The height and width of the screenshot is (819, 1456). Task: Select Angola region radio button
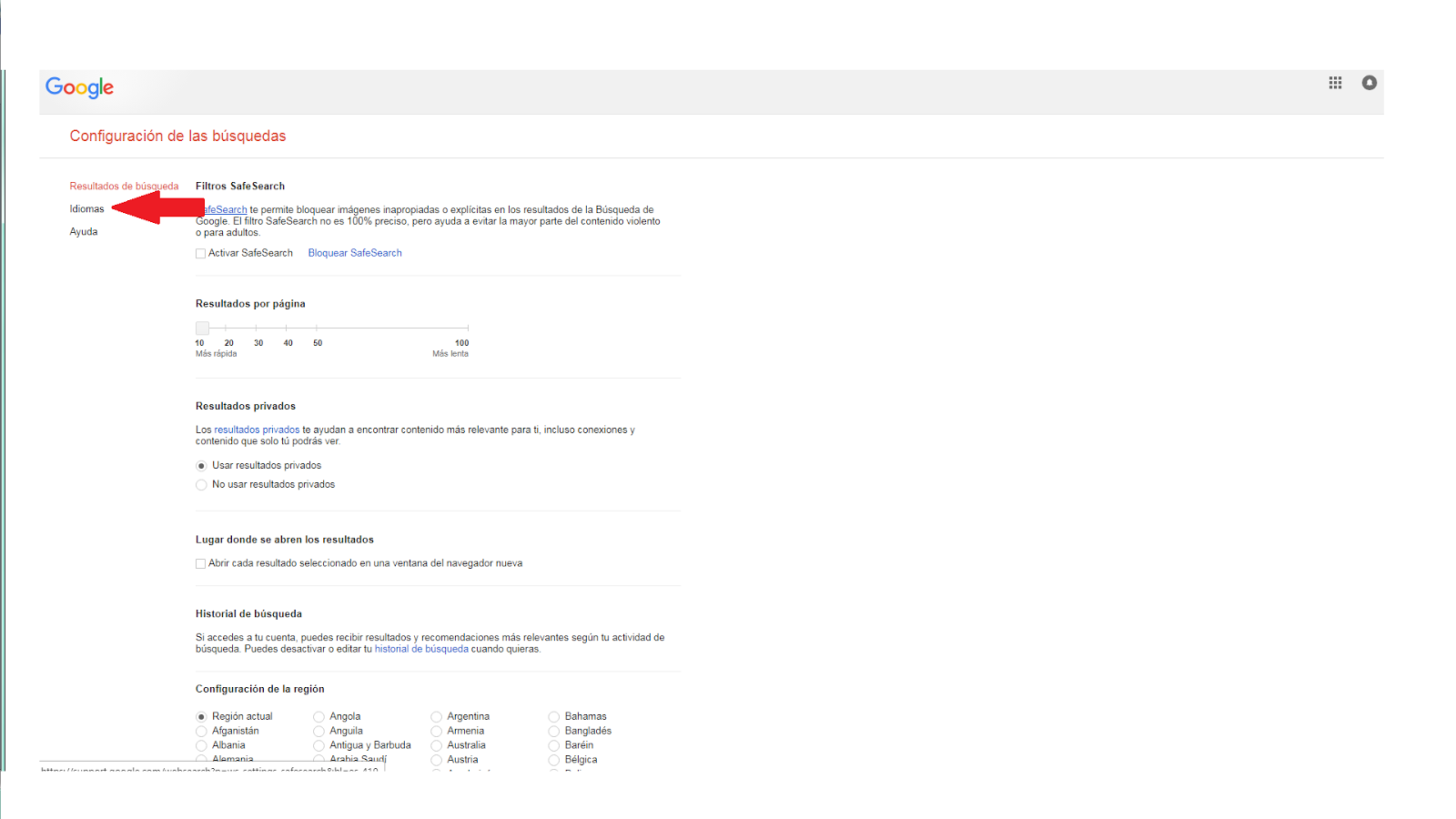(x=318, y=717)
